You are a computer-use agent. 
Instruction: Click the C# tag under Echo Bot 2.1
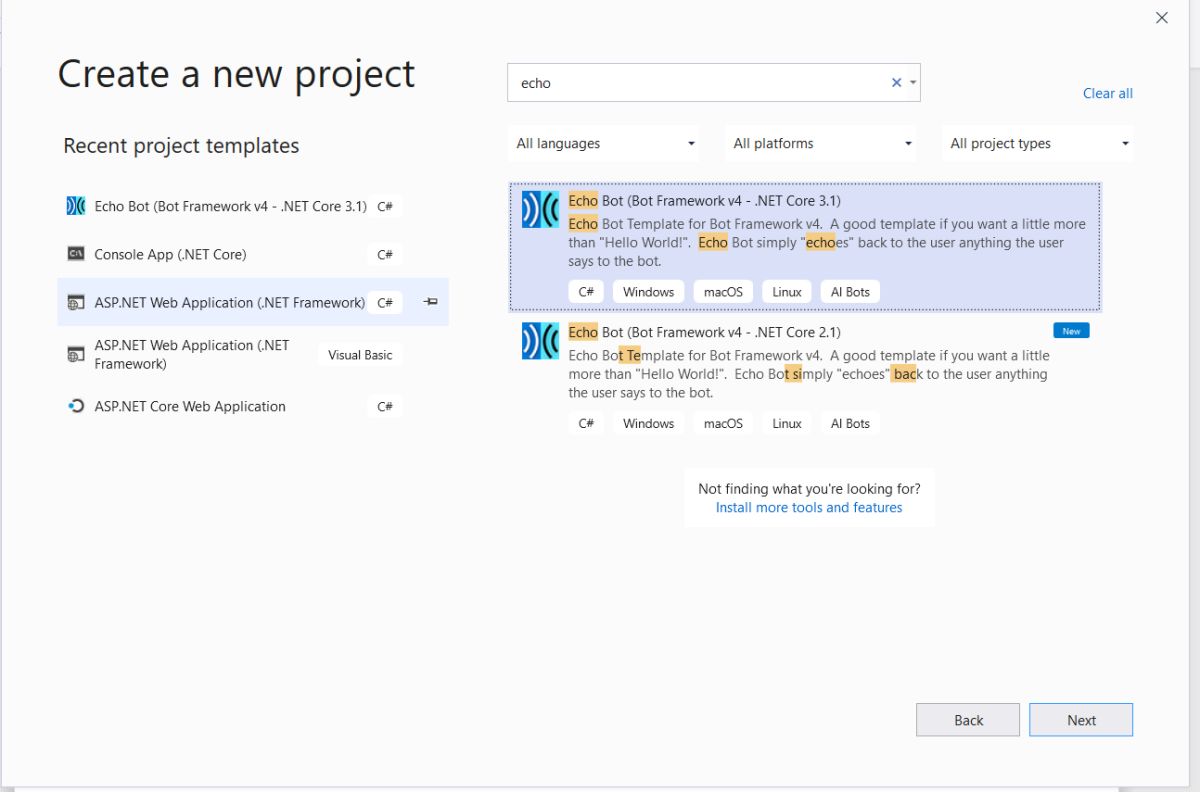(x=586, y=423)
